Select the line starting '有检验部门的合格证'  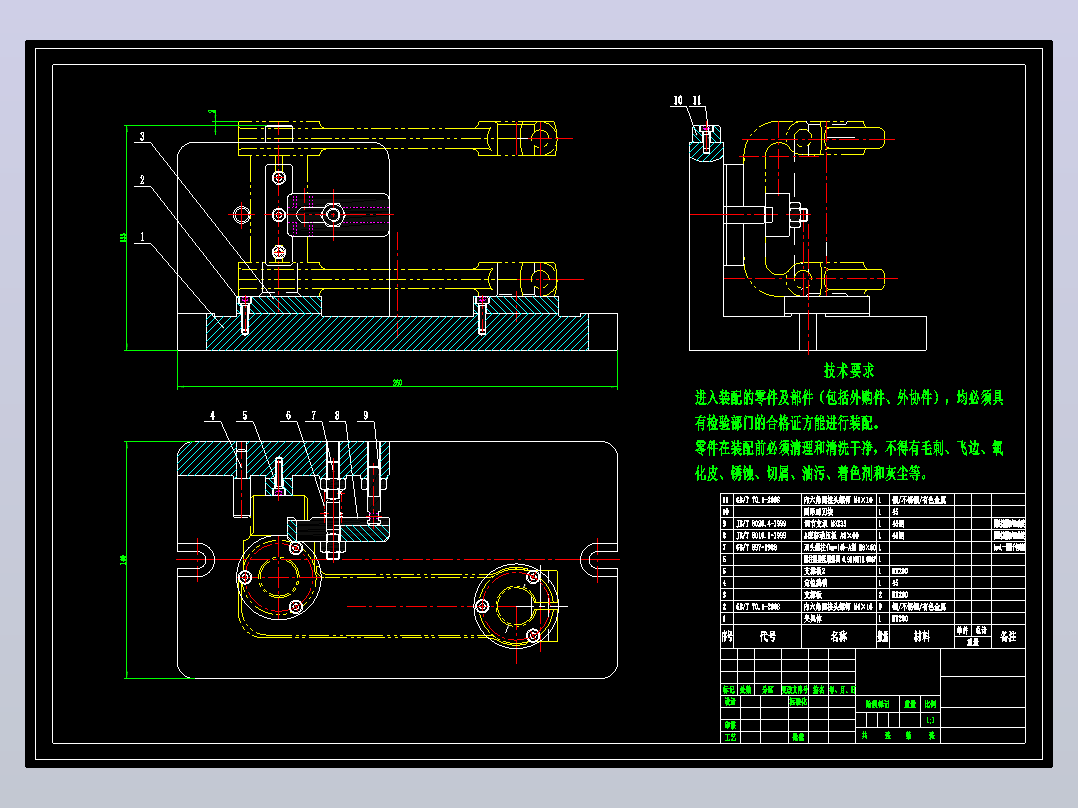pyautogui.click(x=786, y=423)
